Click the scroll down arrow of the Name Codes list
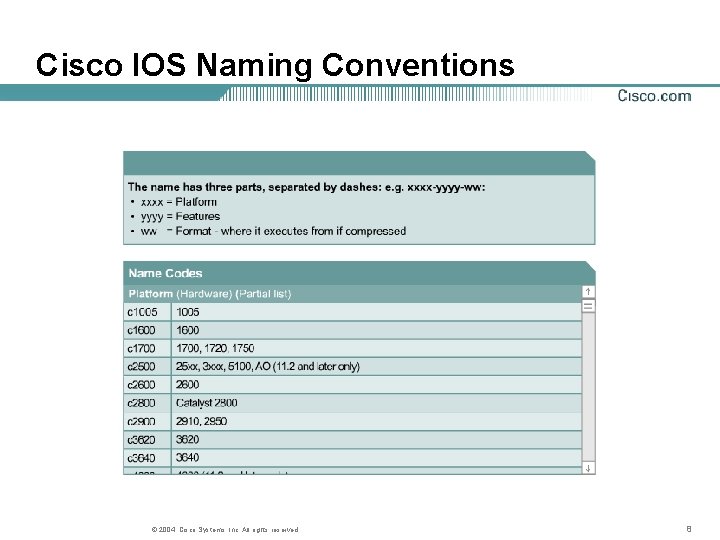The width and height of the screenshot is (720, 540). [x=588, y=468]
